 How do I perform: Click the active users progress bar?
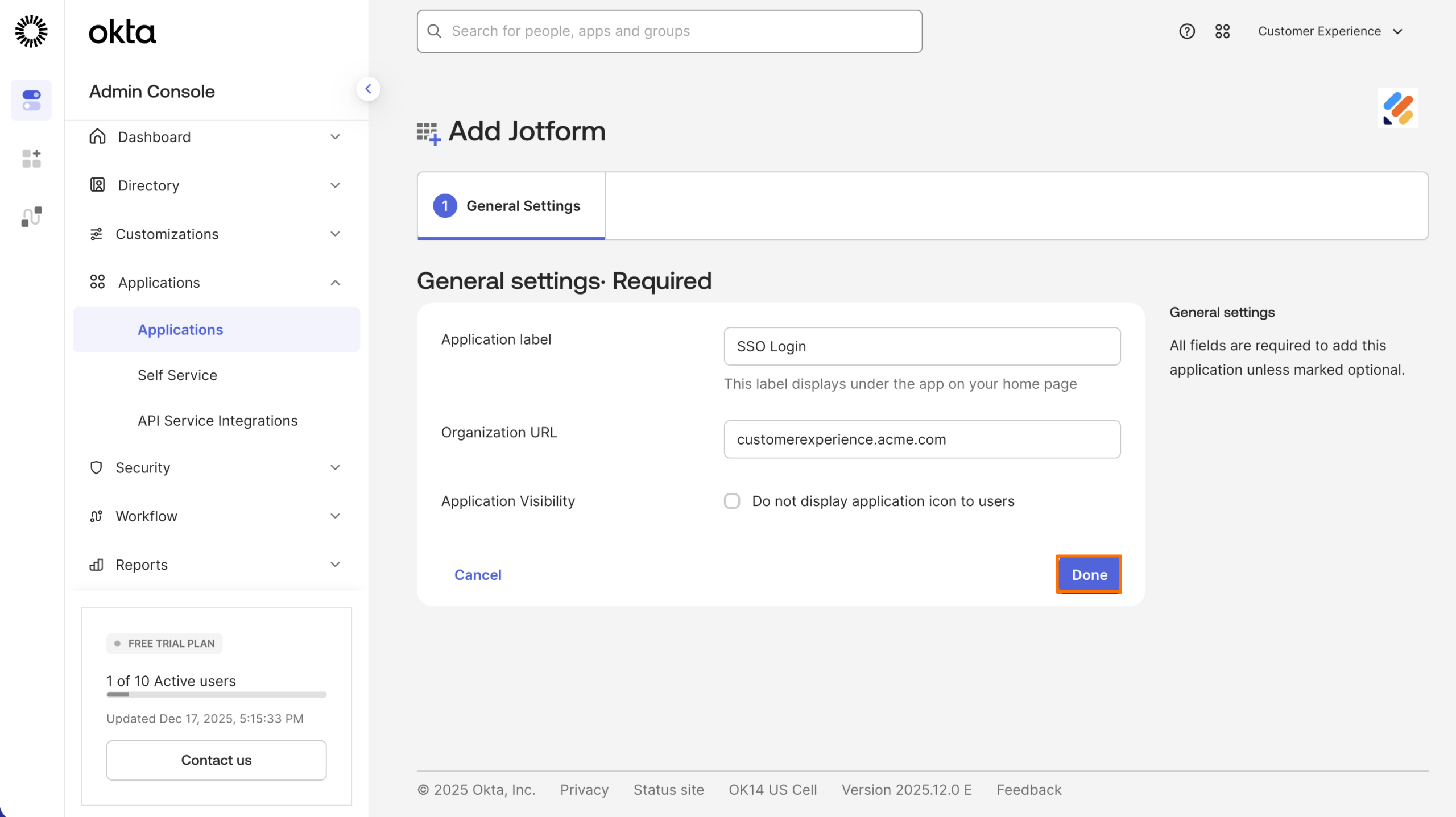[x=216, y=695]
